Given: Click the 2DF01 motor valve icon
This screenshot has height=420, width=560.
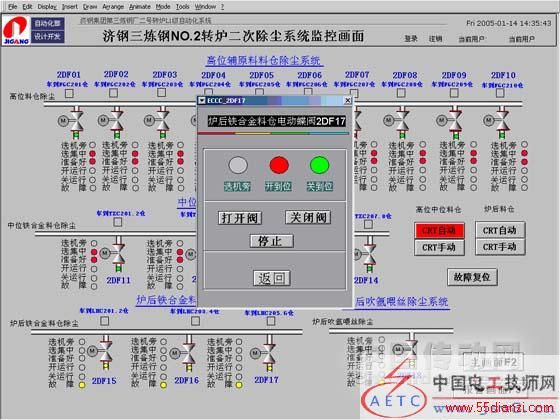Looking at the screenshot, I should click(x=72, y=121).
